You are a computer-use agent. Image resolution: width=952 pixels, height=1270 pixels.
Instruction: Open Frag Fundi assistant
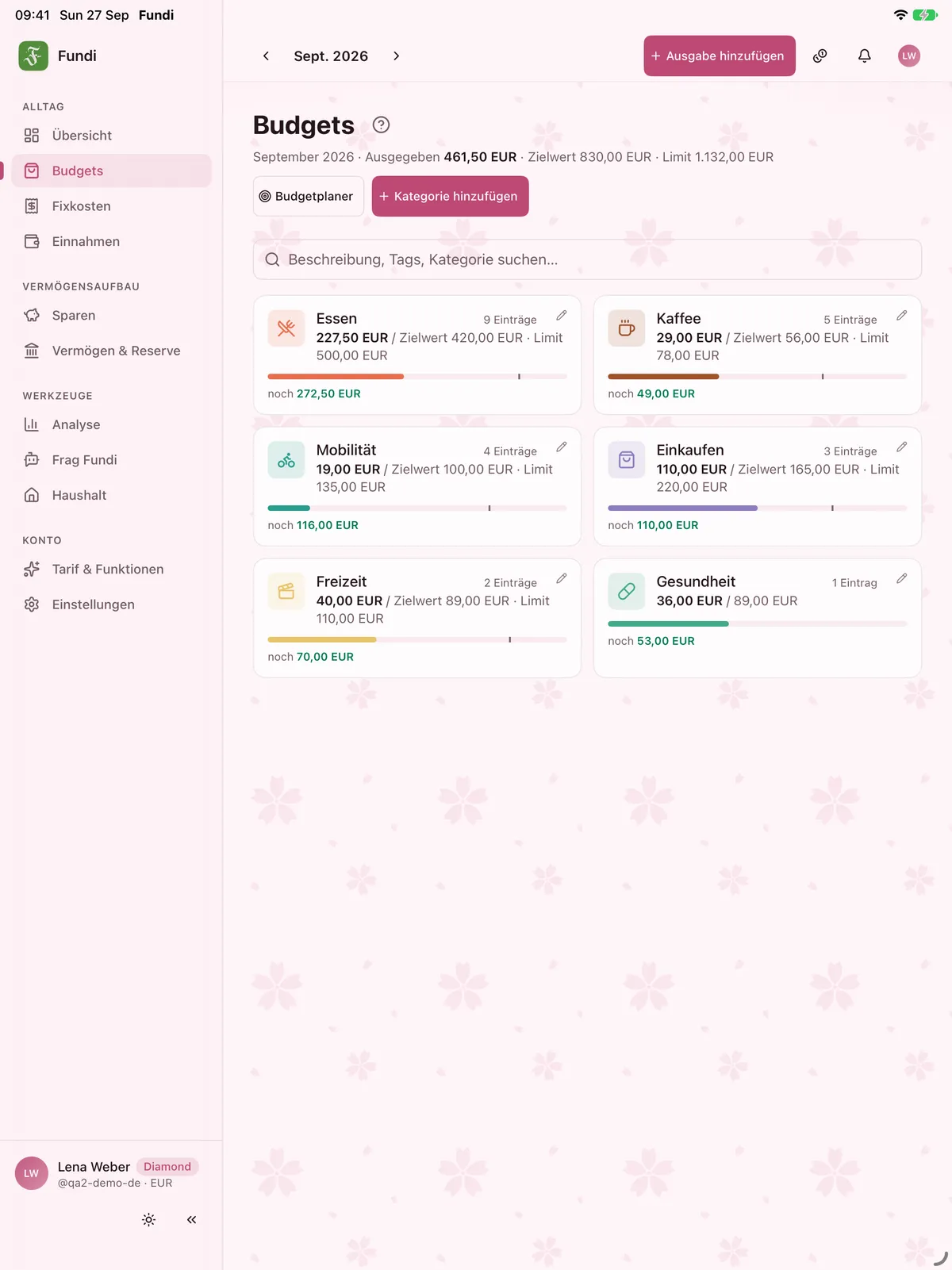coord(111,460)
